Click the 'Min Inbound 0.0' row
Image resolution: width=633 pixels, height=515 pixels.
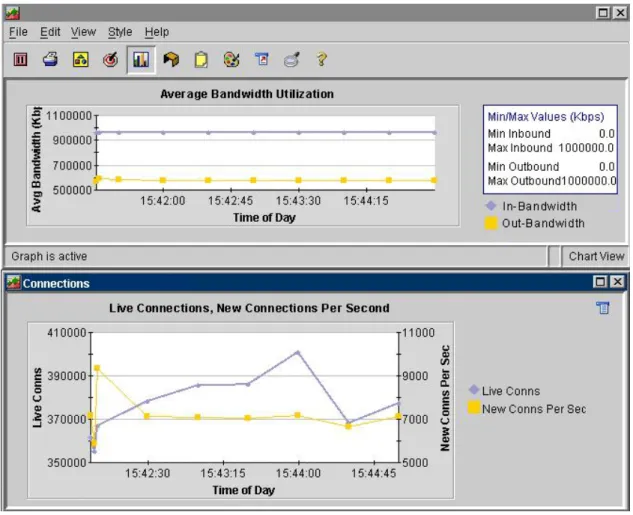(x=551, y=134)
